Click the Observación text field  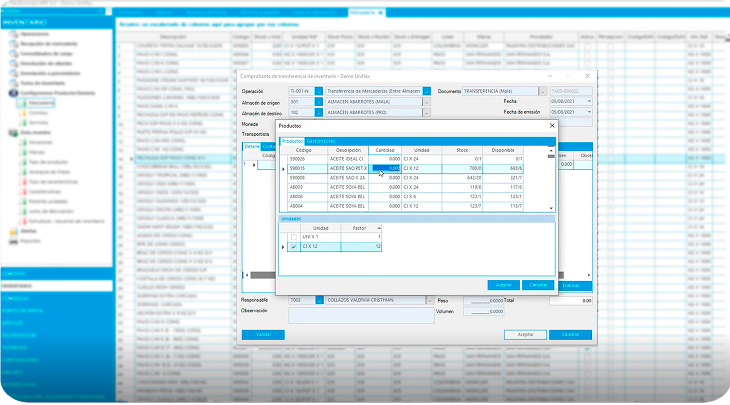(x=360, y=314)
